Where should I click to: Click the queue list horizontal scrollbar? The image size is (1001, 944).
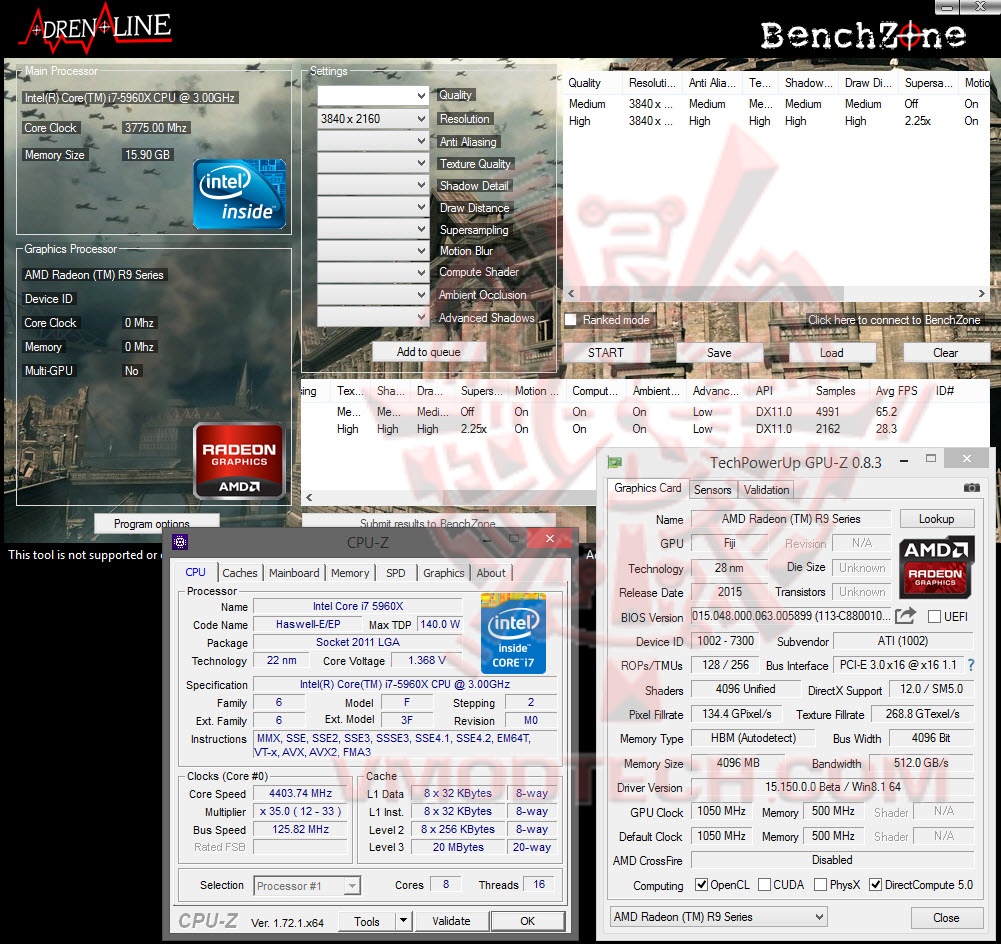pos(711,294)
